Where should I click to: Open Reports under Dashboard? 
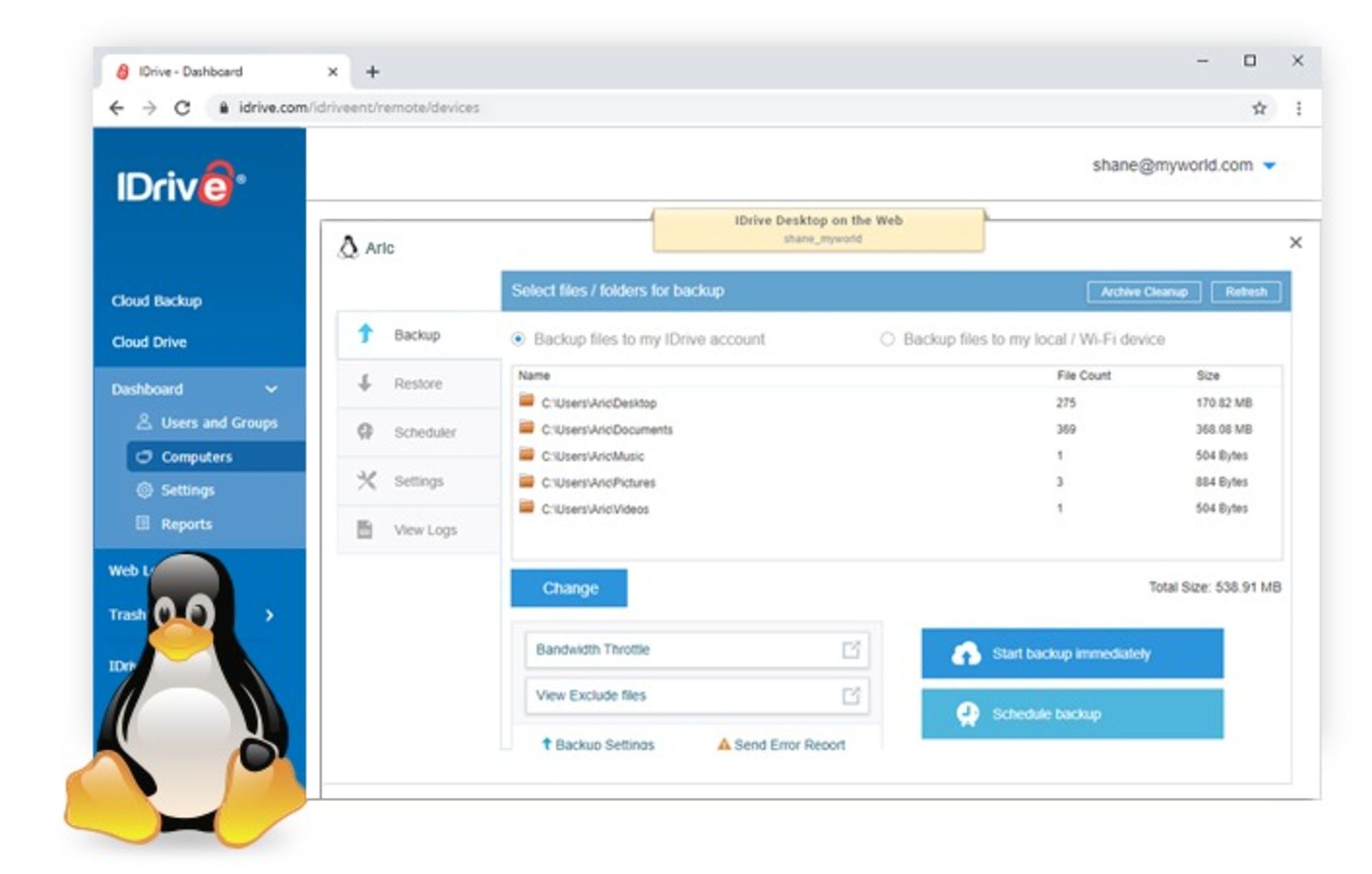pyautogui.click(x=187, y=524)
